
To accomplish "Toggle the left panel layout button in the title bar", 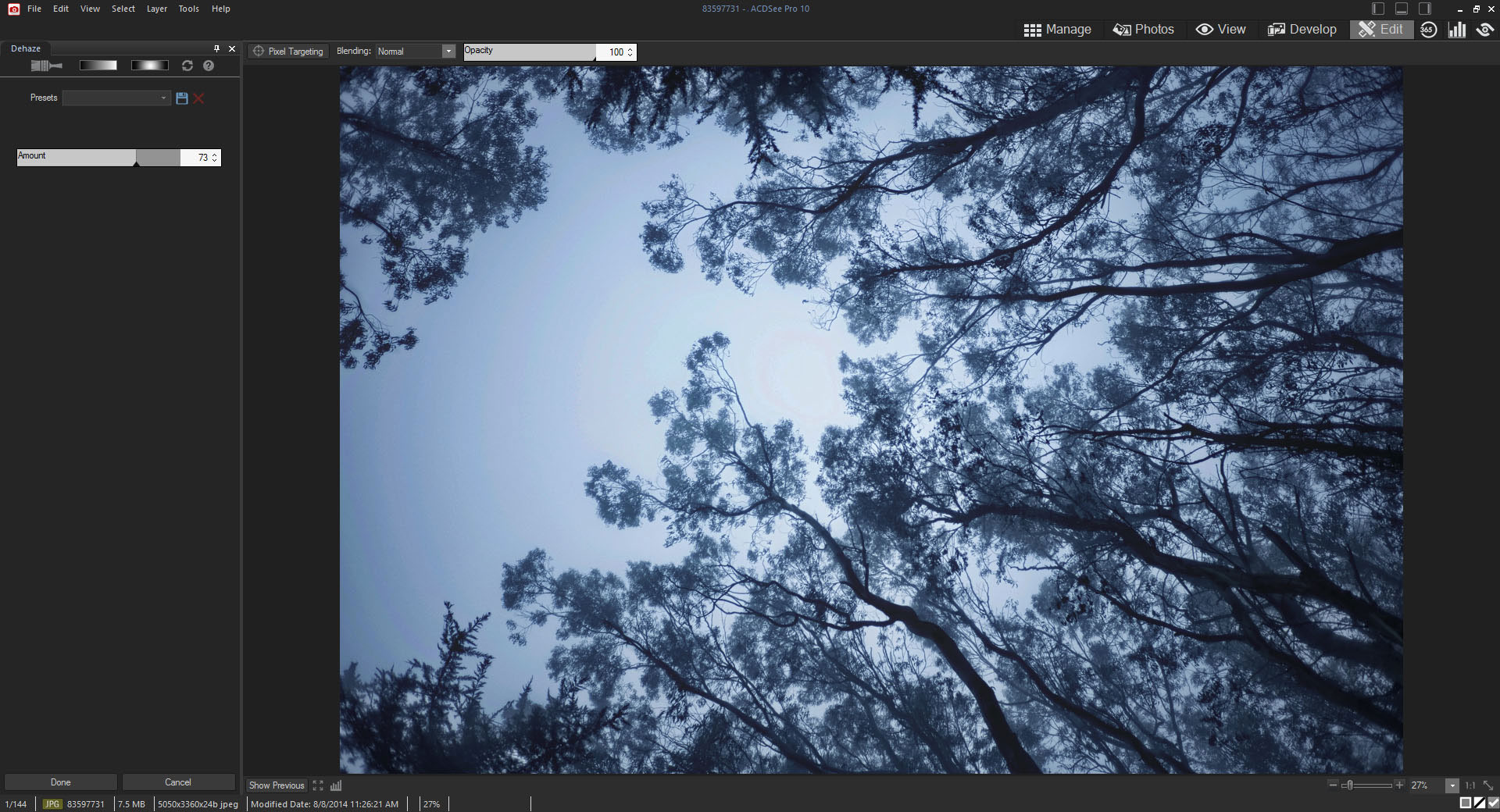I will pos(1378,9).
